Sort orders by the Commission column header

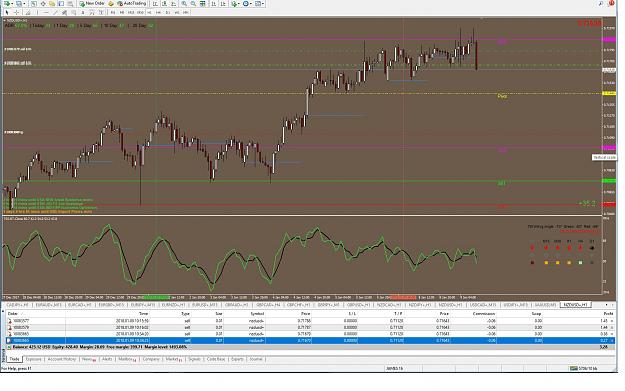(x=483, y=314)
